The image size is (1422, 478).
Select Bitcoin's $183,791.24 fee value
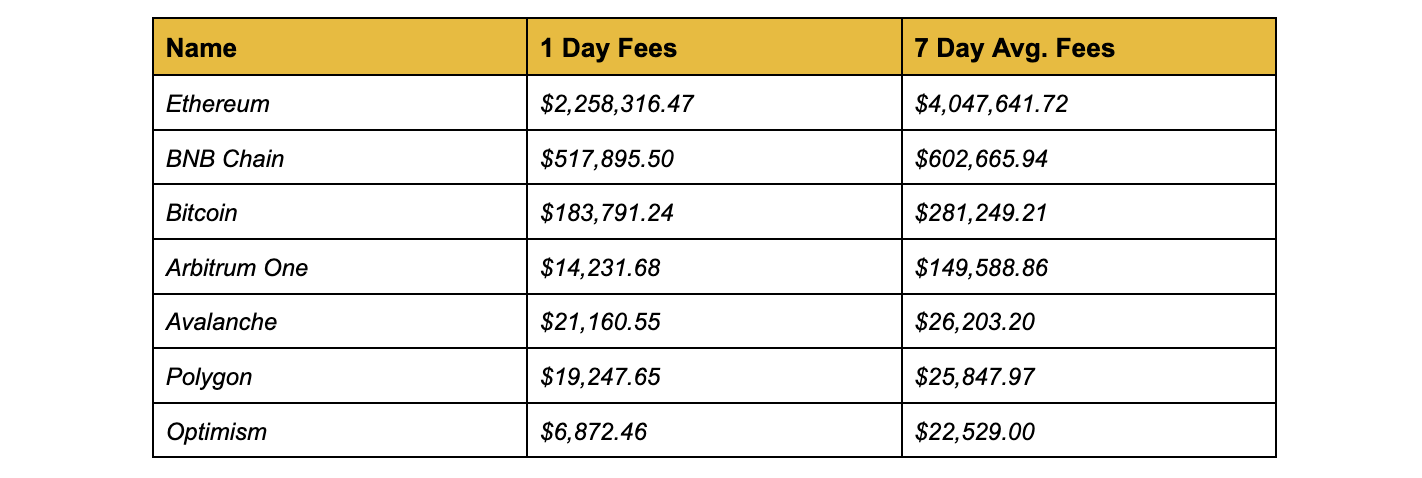714,212
